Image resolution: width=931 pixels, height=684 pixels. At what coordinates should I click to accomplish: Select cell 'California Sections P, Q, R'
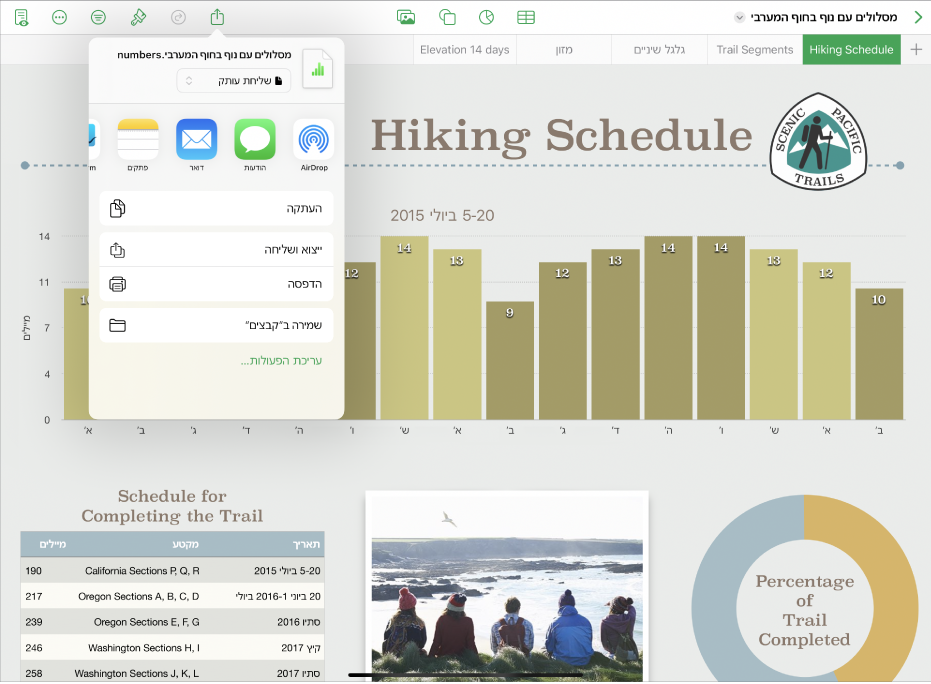pos(142,571)
